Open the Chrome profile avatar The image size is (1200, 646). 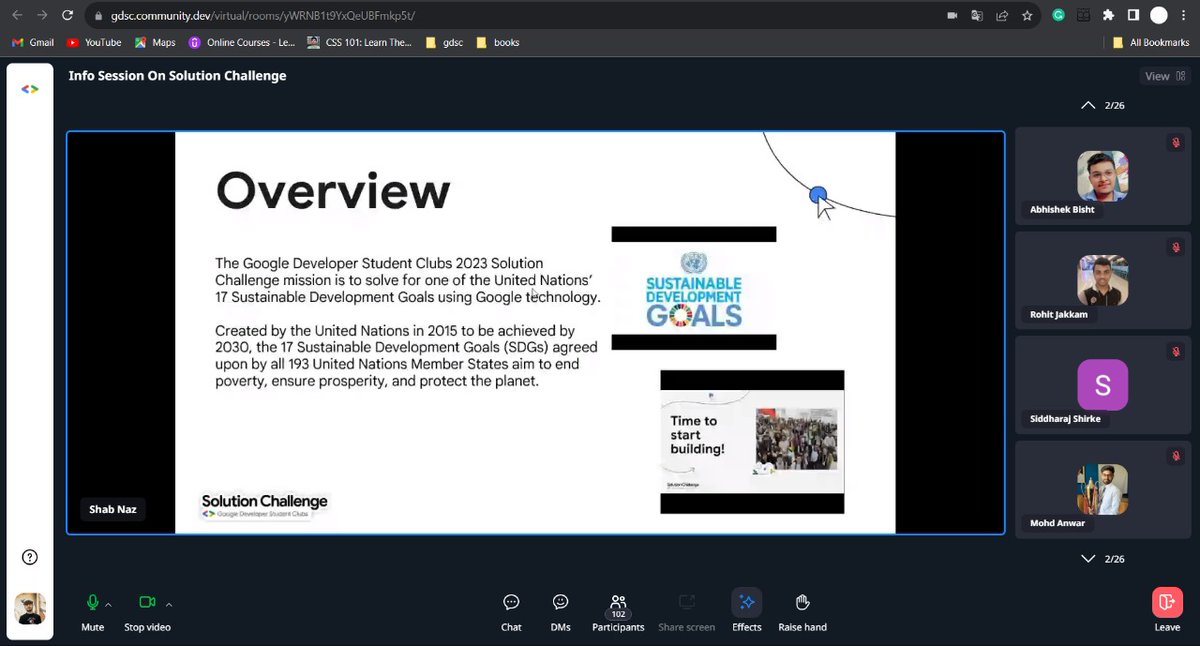1159,15
